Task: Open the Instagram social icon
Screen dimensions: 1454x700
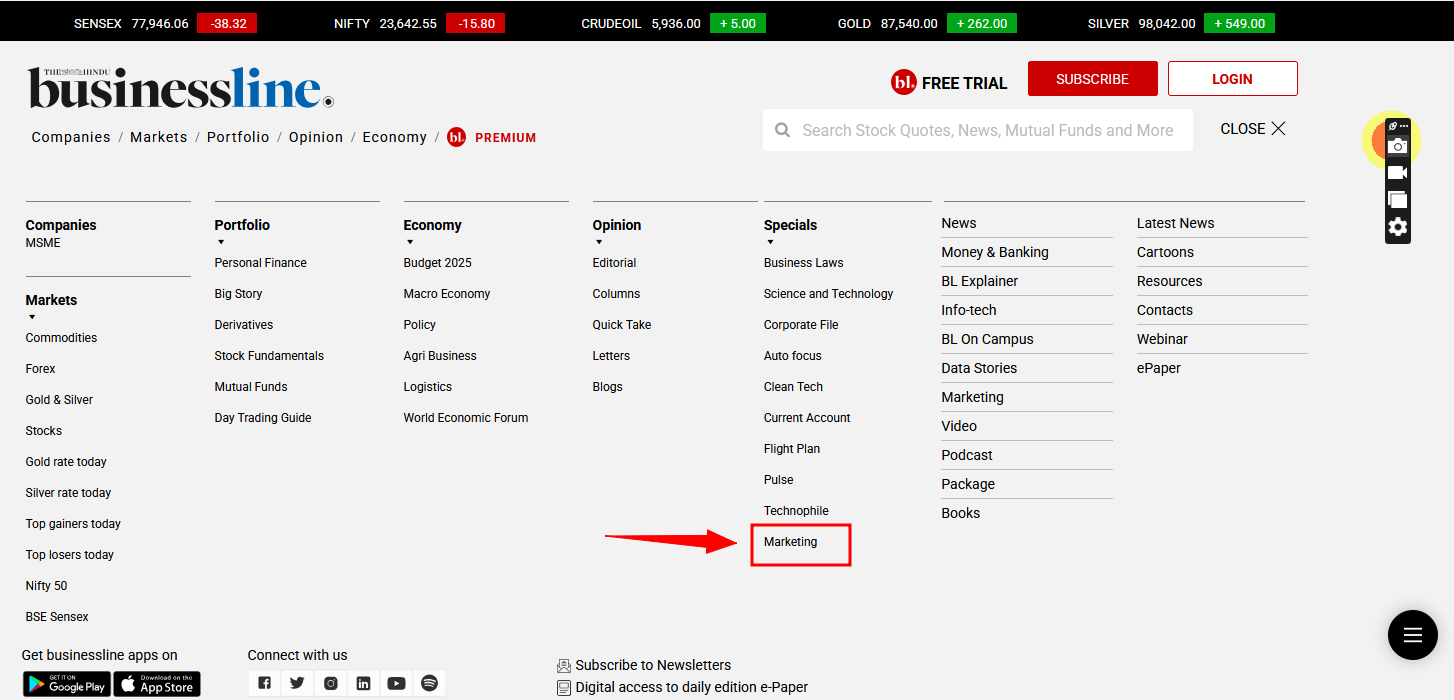Action: [330, 683]
